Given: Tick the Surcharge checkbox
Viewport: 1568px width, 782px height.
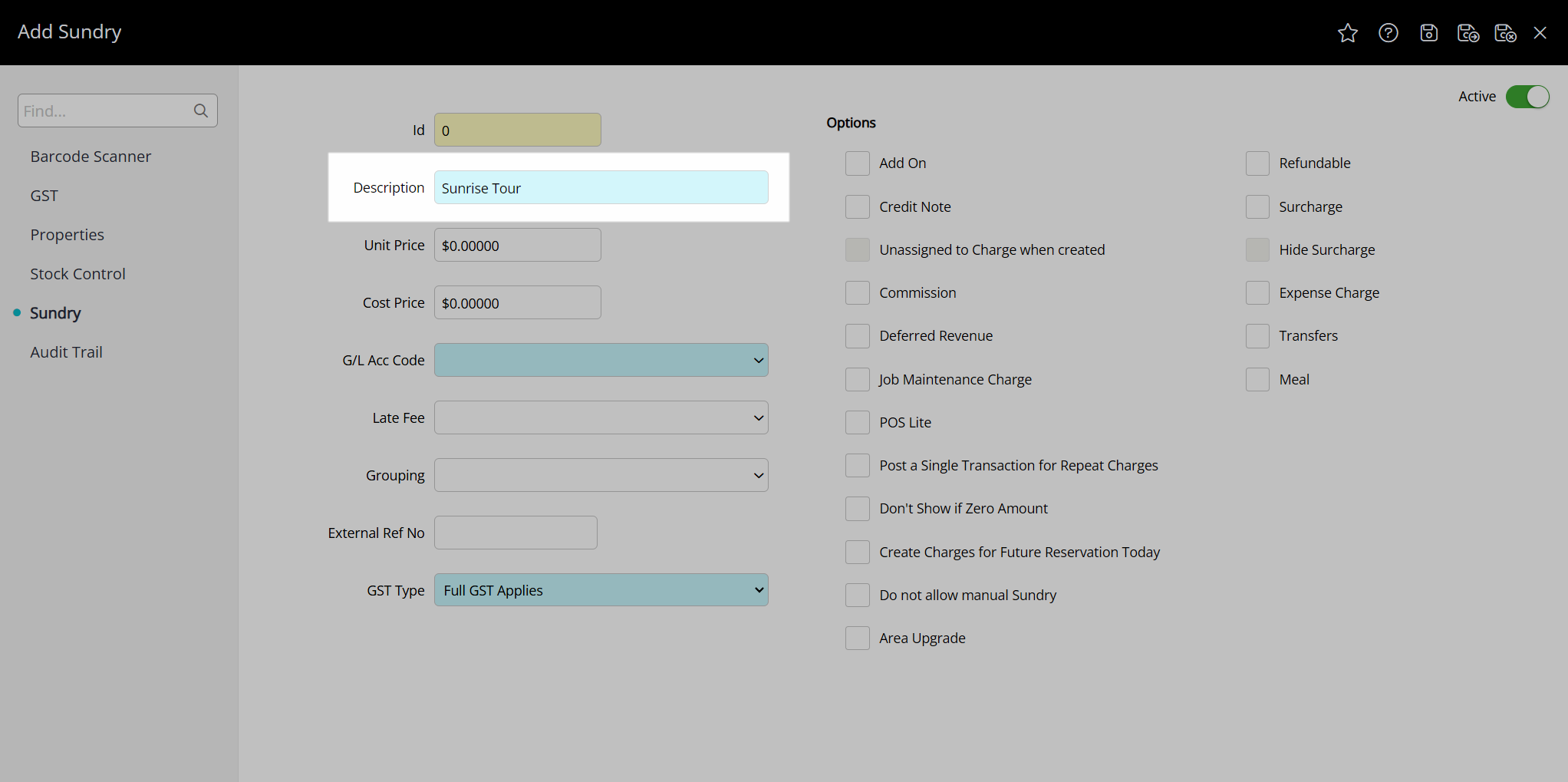Looking at the screenshot, I should coord(1257,206).
